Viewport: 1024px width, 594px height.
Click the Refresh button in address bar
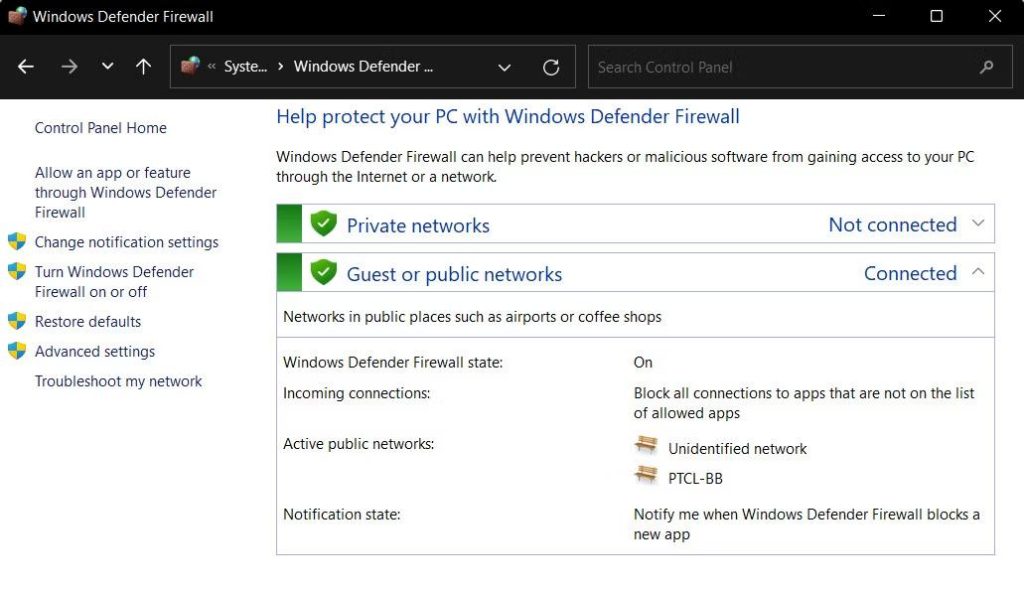coord(551,67)
